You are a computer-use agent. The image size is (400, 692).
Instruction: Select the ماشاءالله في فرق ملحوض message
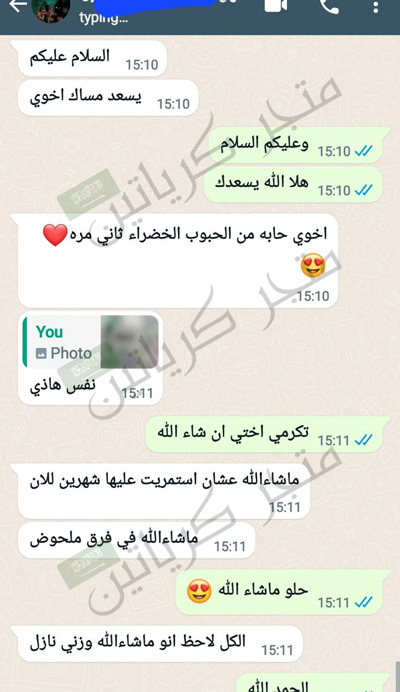(136, 540)
